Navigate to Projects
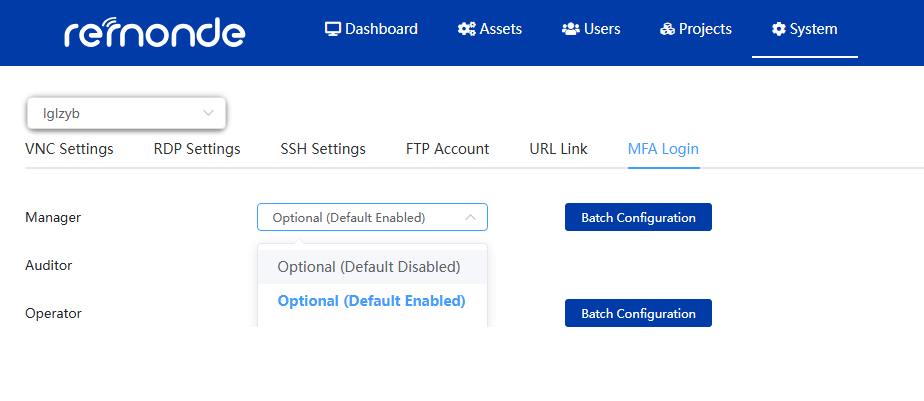 (695, 29)
